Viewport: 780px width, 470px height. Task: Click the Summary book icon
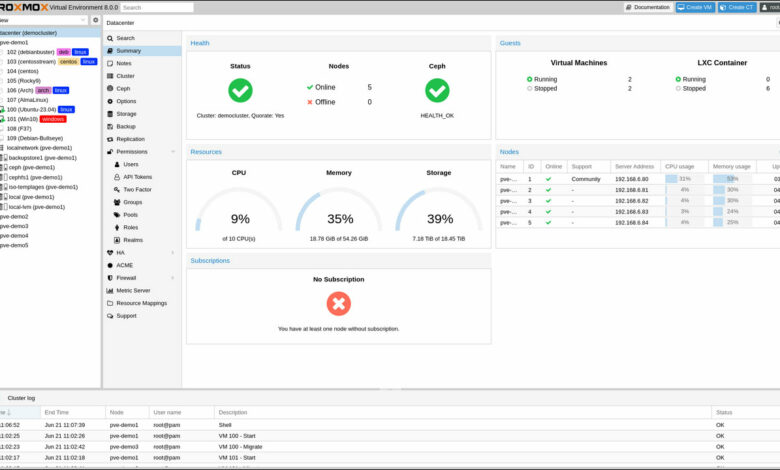pos(110,51)
